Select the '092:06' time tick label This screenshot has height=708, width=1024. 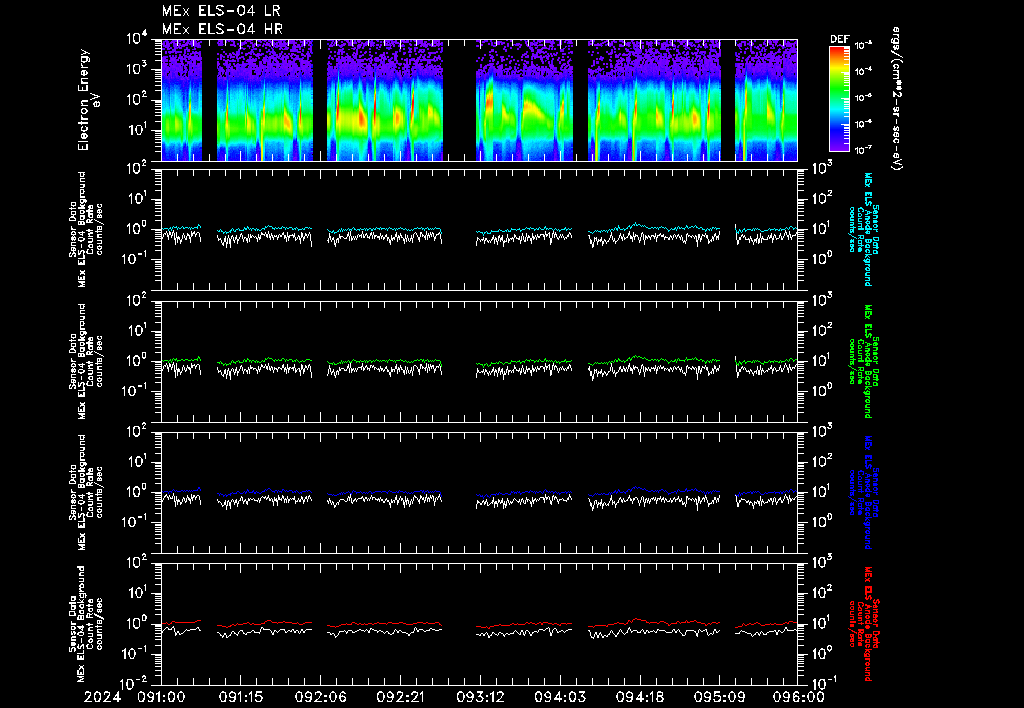pos(321,697)
